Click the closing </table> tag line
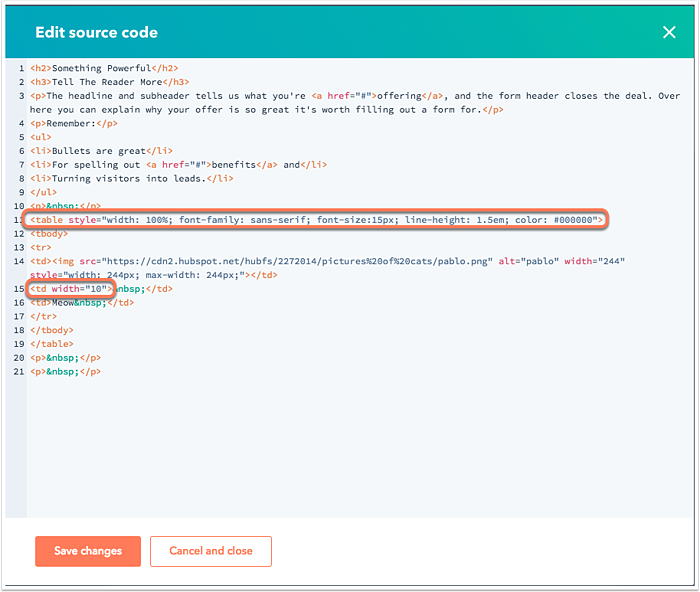 coord(52,344)
